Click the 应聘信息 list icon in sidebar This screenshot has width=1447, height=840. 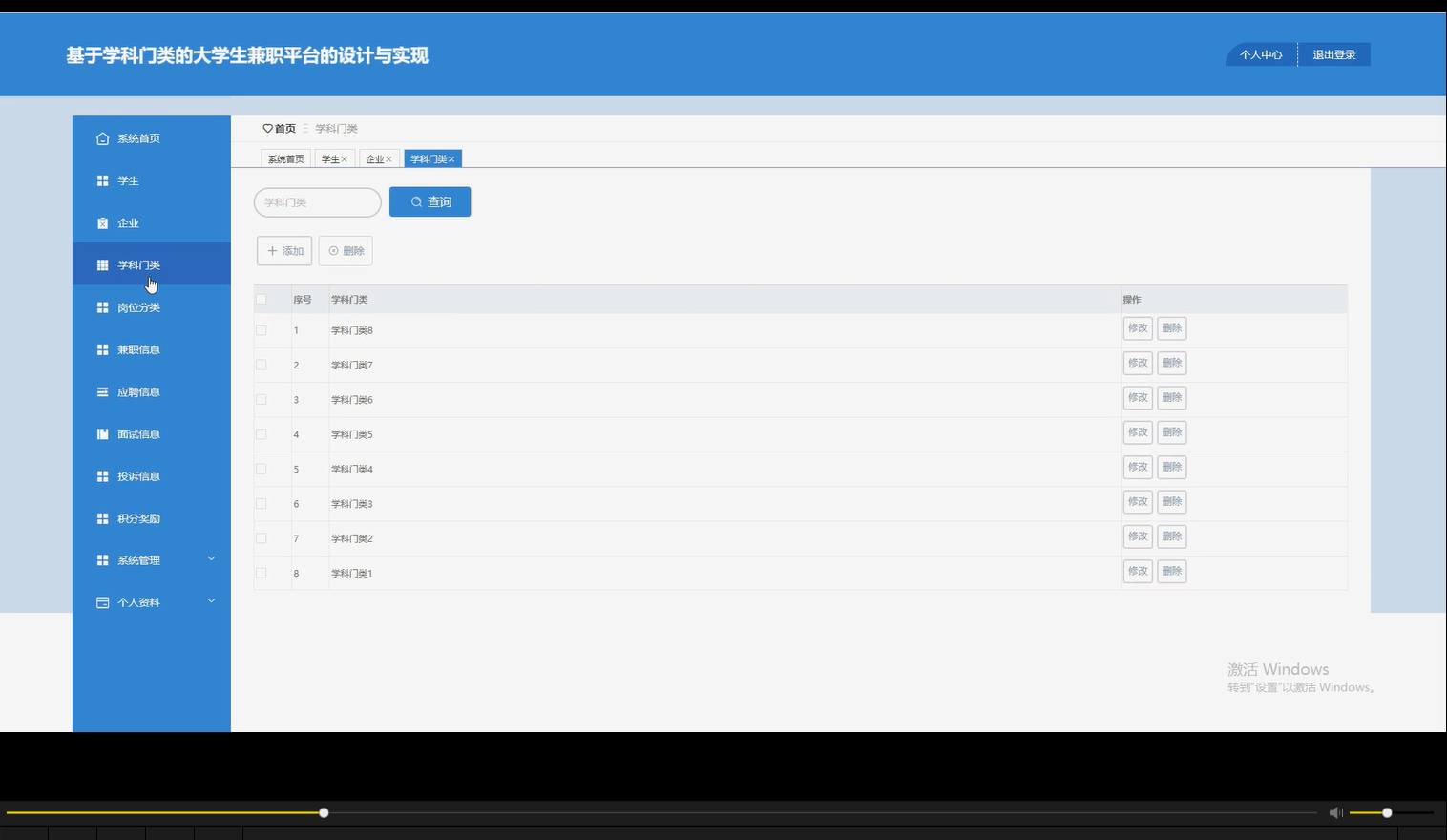tap(102, 391)
